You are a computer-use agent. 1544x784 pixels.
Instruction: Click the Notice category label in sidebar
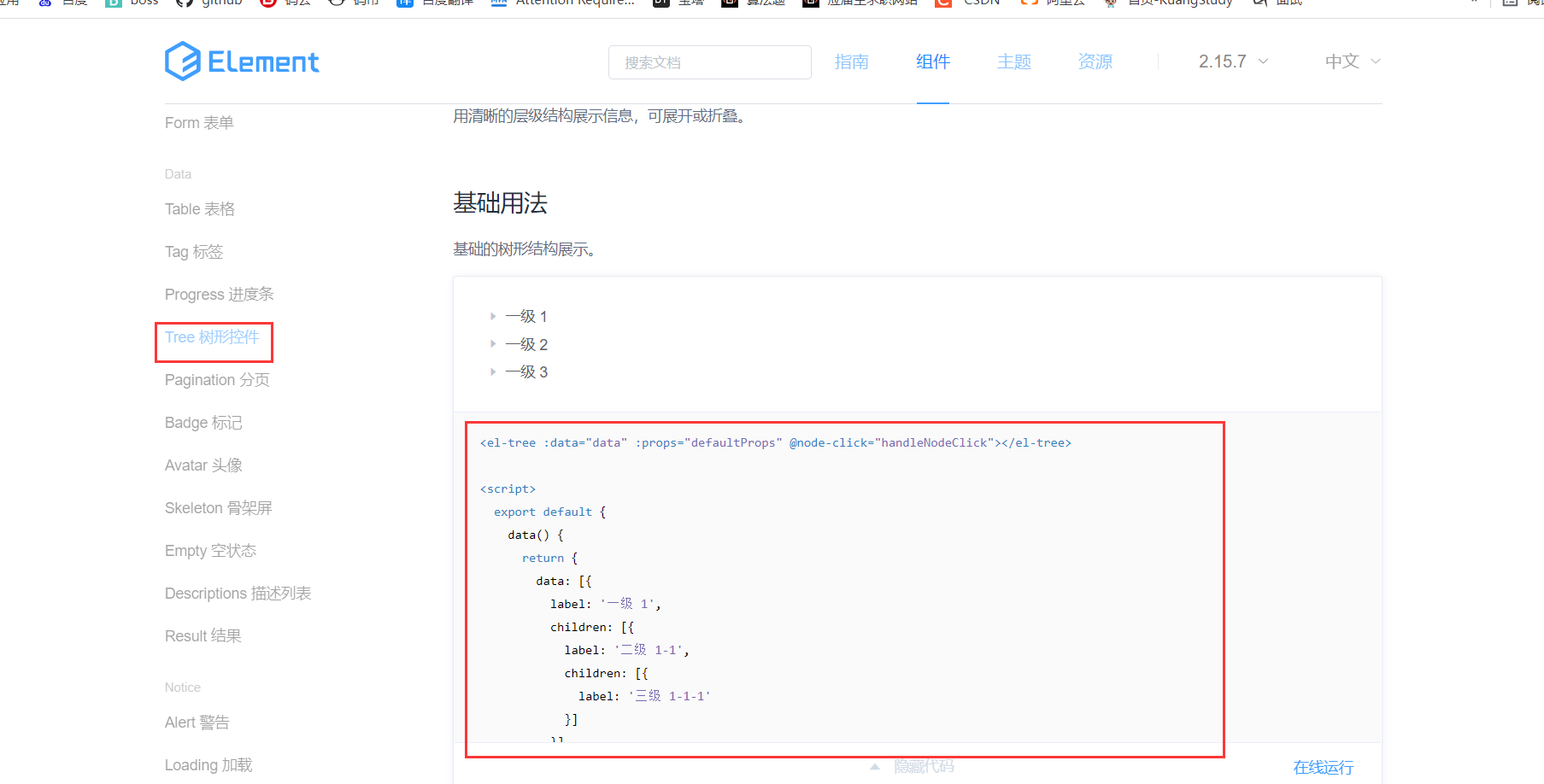pos(183,687)
